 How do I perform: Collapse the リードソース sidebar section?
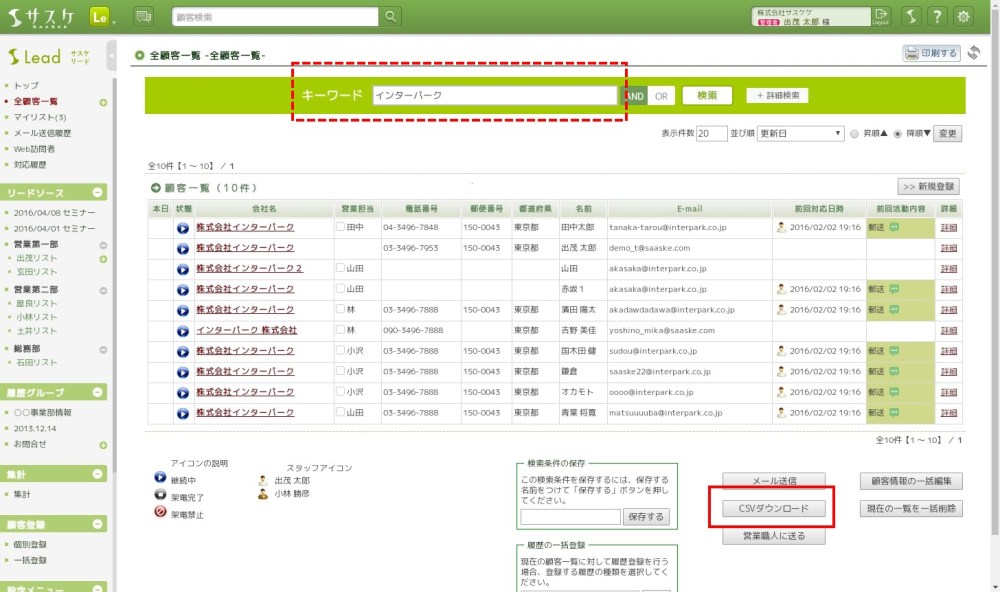pyautogui.click(x=99, y=193)
